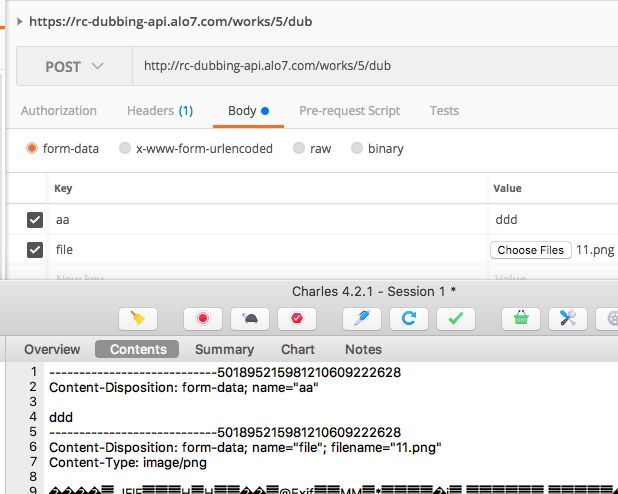This screenshot has width=618, height=494.
Task: Switch to the Overview tab in Charles
Action: point(52,349)
